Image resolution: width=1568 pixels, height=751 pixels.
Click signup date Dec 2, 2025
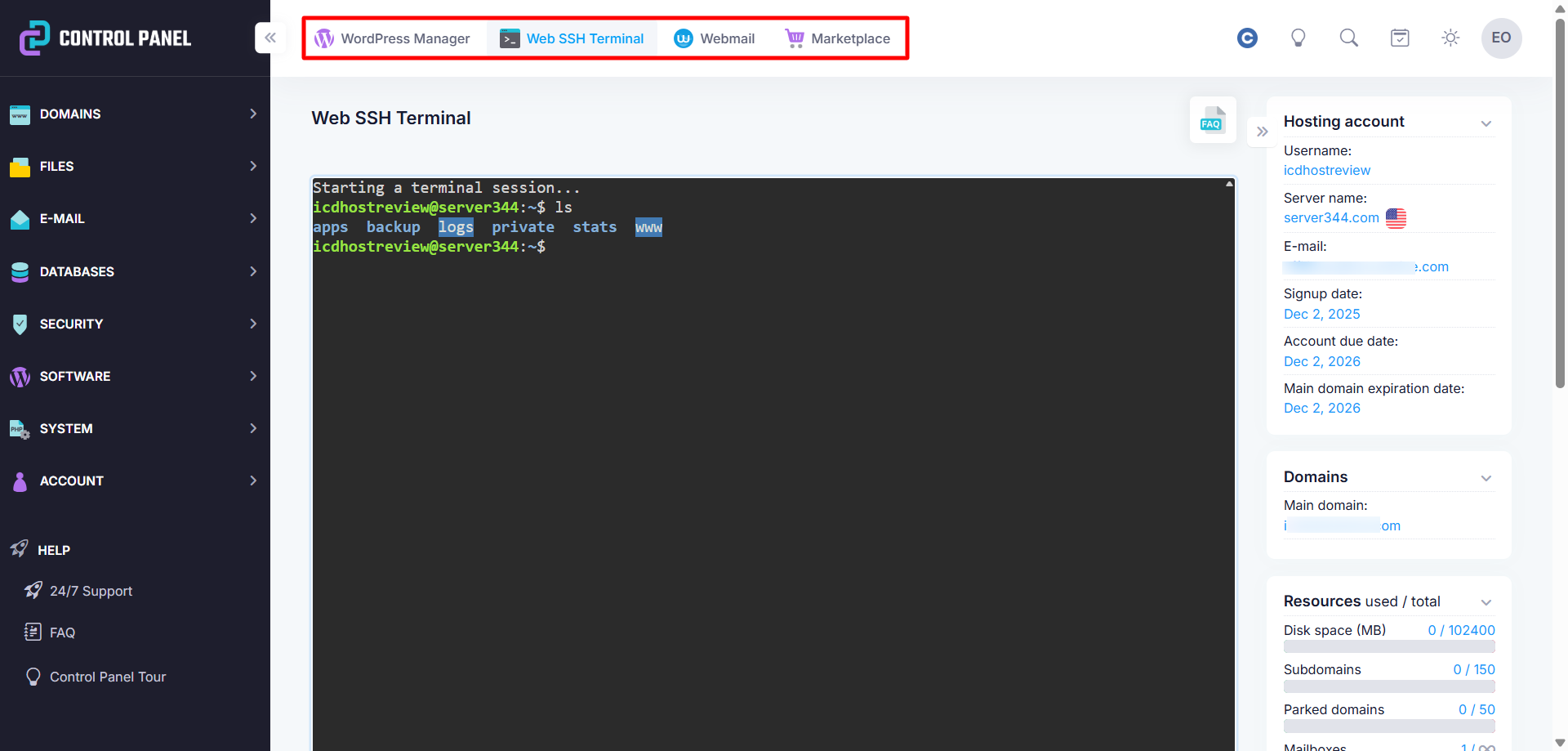1322,314
